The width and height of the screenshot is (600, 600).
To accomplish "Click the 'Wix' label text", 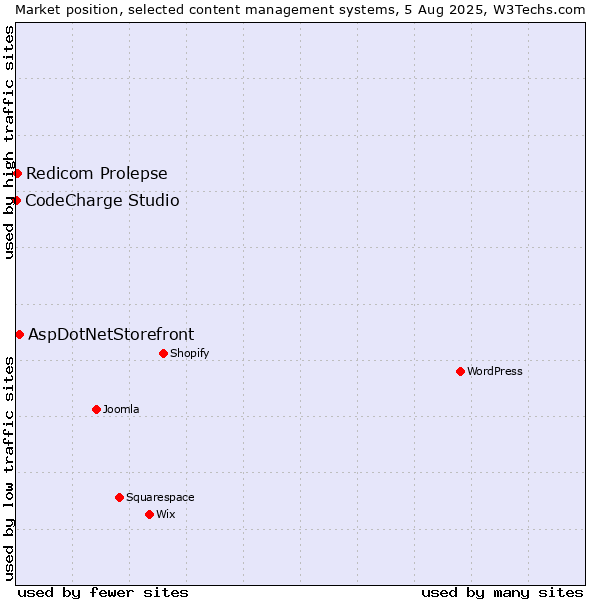I will [x=166, y=514].
